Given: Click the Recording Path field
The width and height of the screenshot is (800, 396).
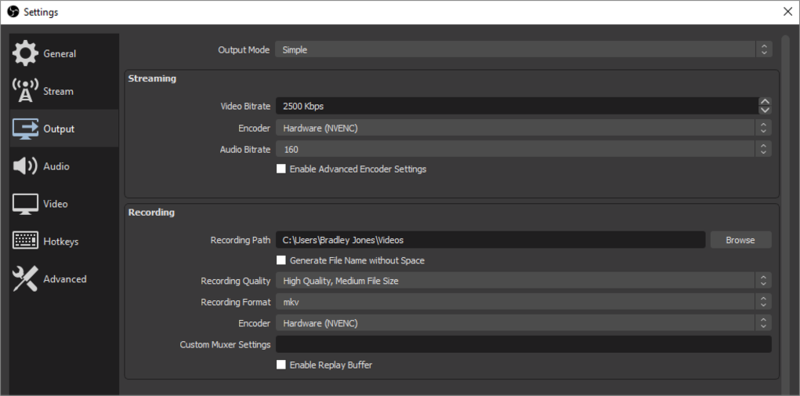Looking at the screenshot, I should [491, 239].
